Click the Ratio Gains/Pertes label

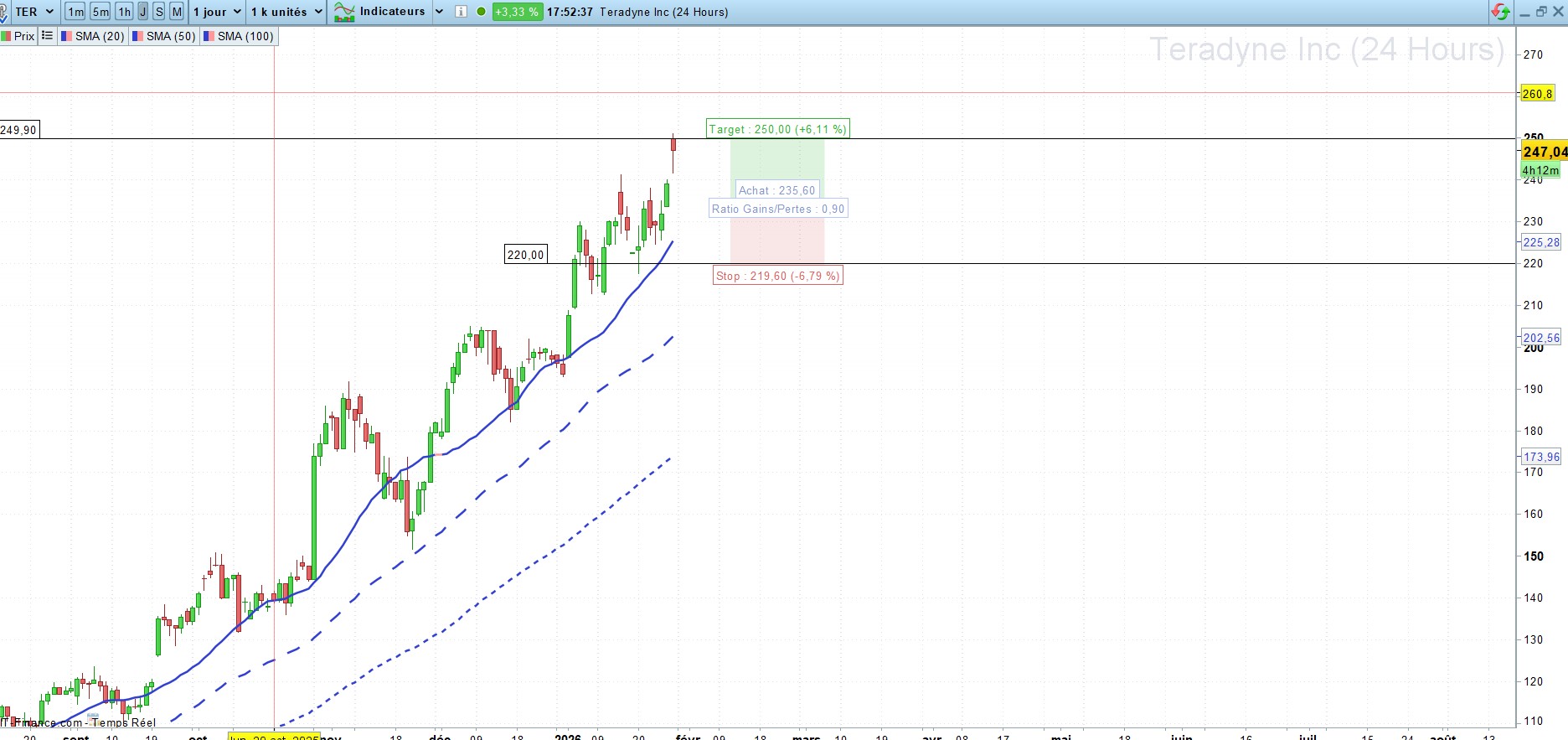tap(778, 209)
